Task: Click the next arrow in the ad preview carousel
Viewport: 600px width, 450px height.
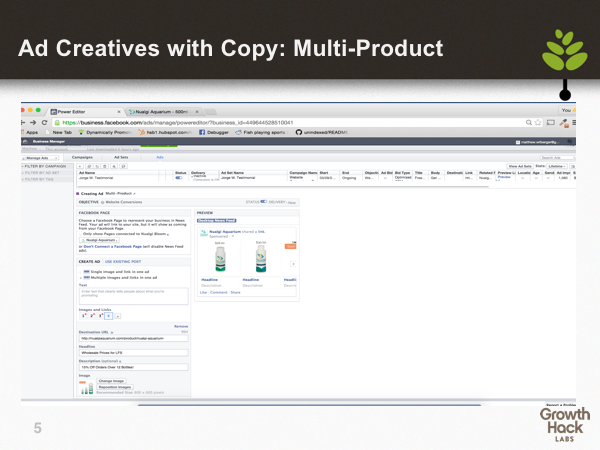Action: point(293,264)
